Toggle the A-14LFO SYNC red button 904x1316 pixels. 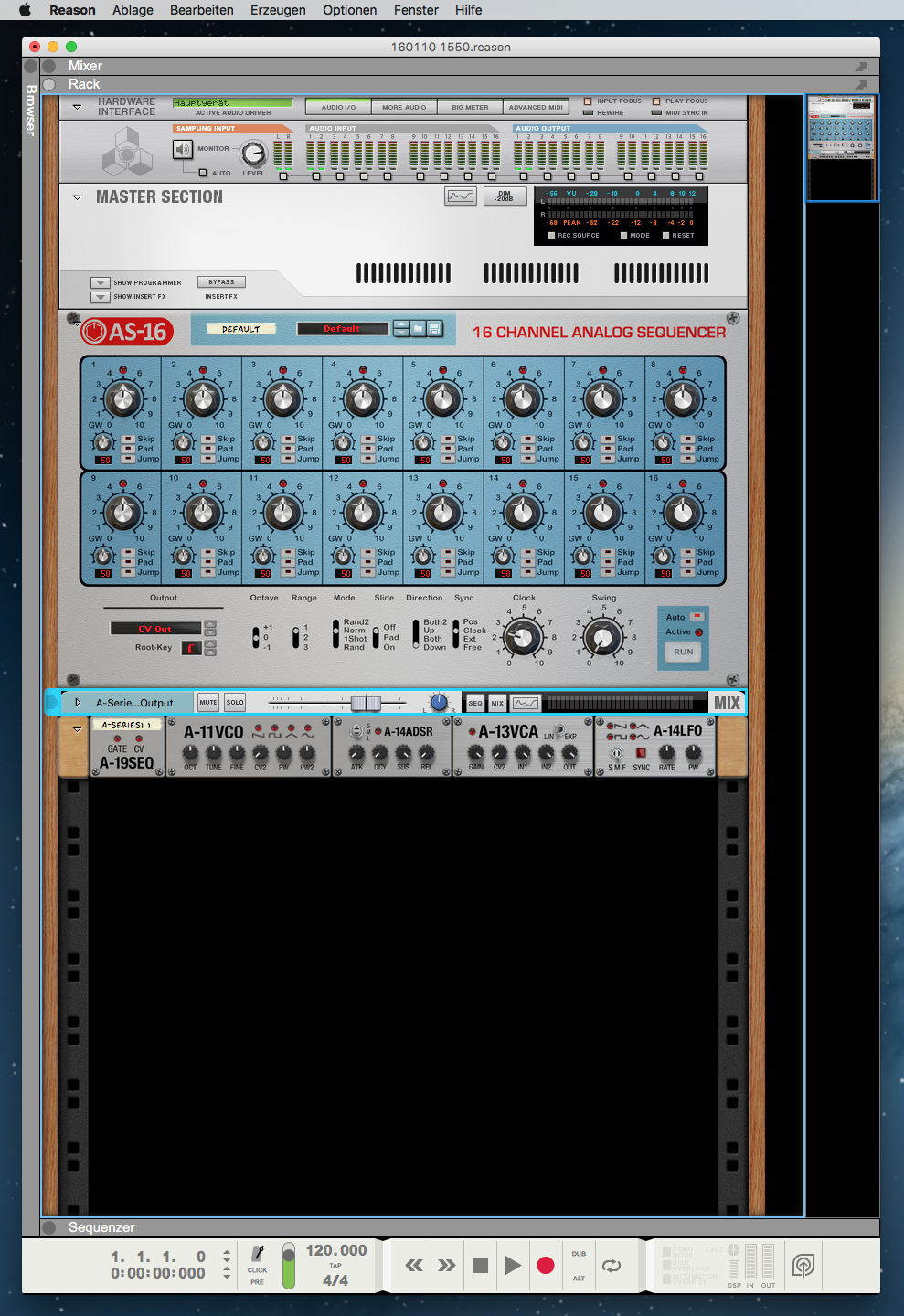[641, 753]
